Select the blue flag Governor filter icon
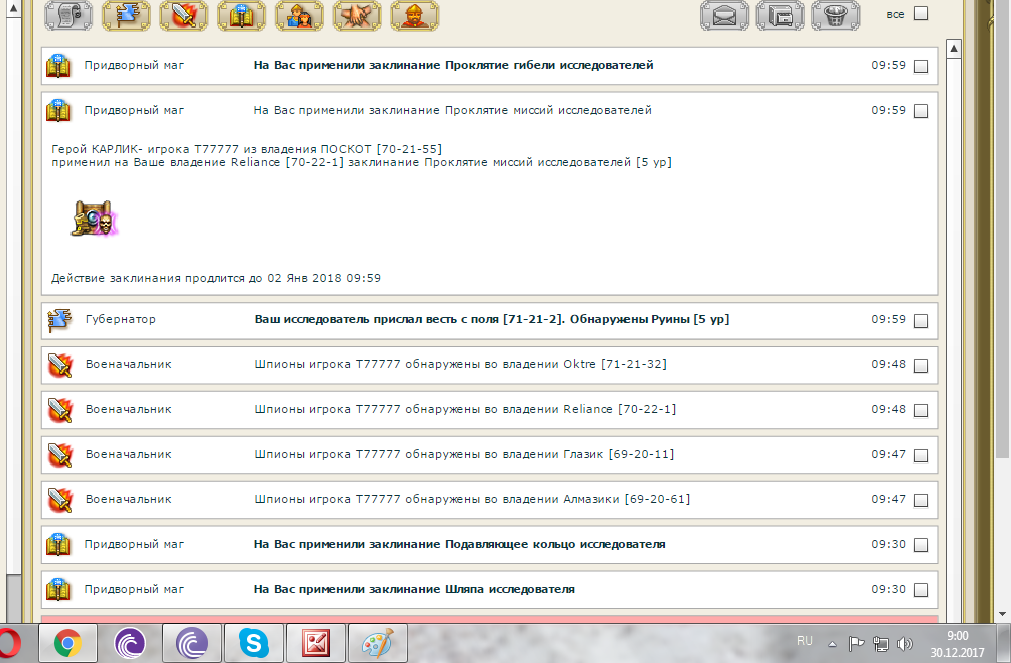Image resolution: width=1011 pixels, height=663 pixels. (x=126, y=14)
